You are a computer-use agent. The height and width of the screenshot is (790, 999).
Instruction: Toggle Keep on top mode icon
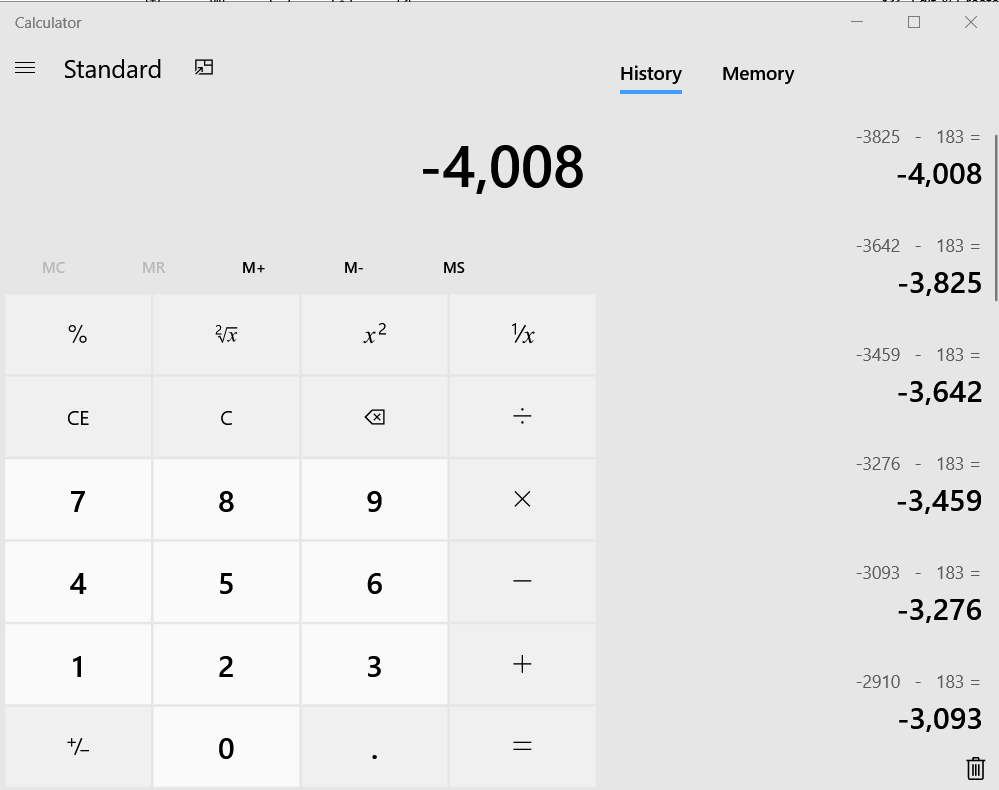point(204,67)
